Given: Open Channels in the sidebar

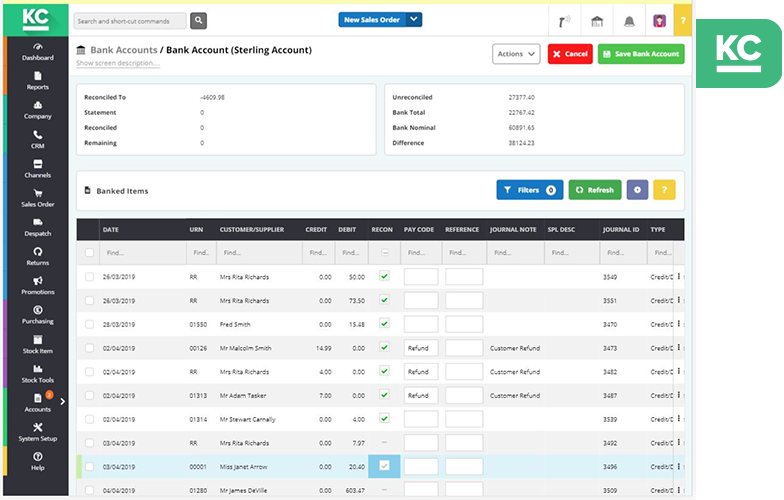Looking at the screenshot, I should (x=38, y=169).
